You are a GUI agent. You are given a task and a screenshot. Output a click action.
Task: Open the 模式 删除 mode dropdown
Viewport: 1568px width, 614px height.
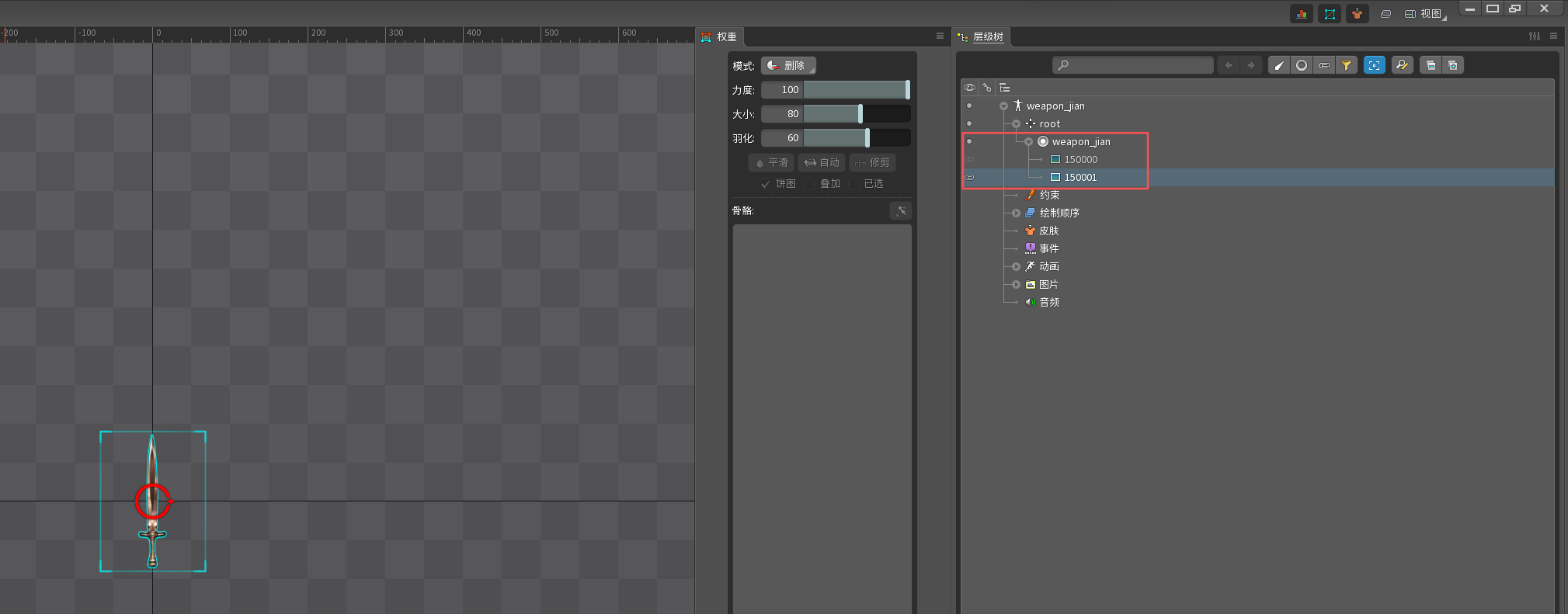pos(788,66)
